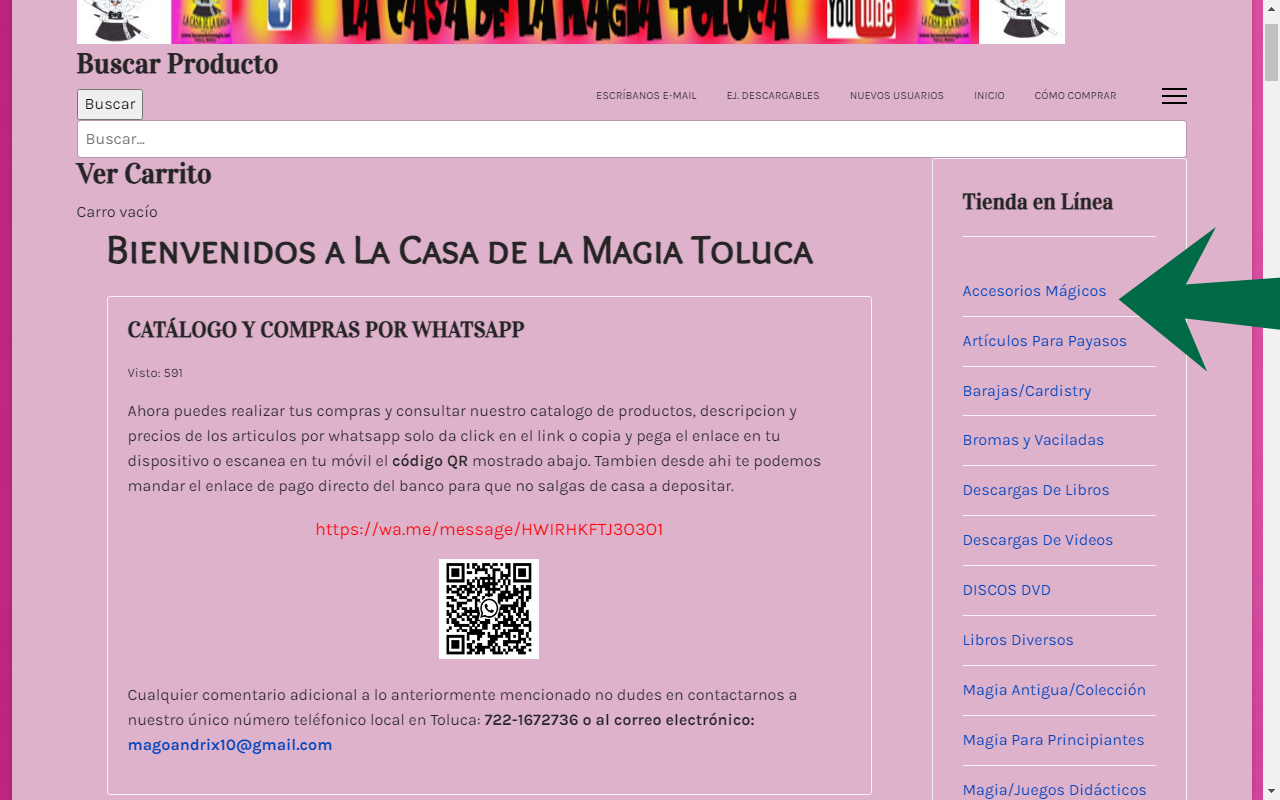Click the magoandrix10@gmail.com email link
This screenshot has height=800, width=1280.
coord(230,745)
